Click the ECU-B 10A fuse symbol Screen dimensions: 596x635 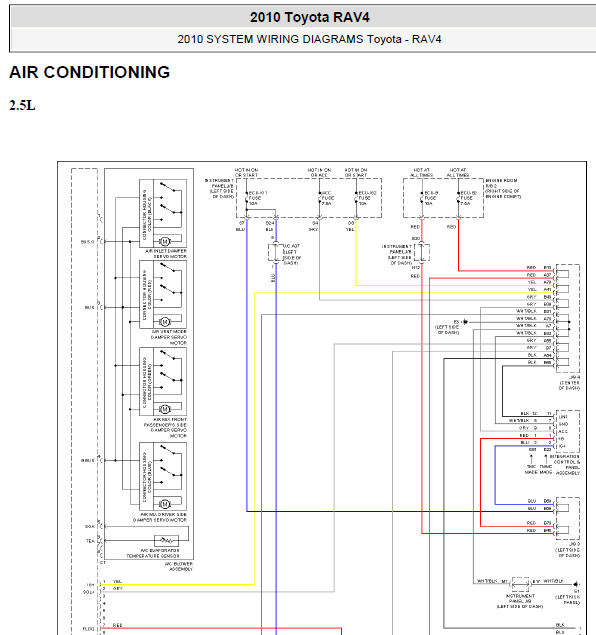(422, 198)
